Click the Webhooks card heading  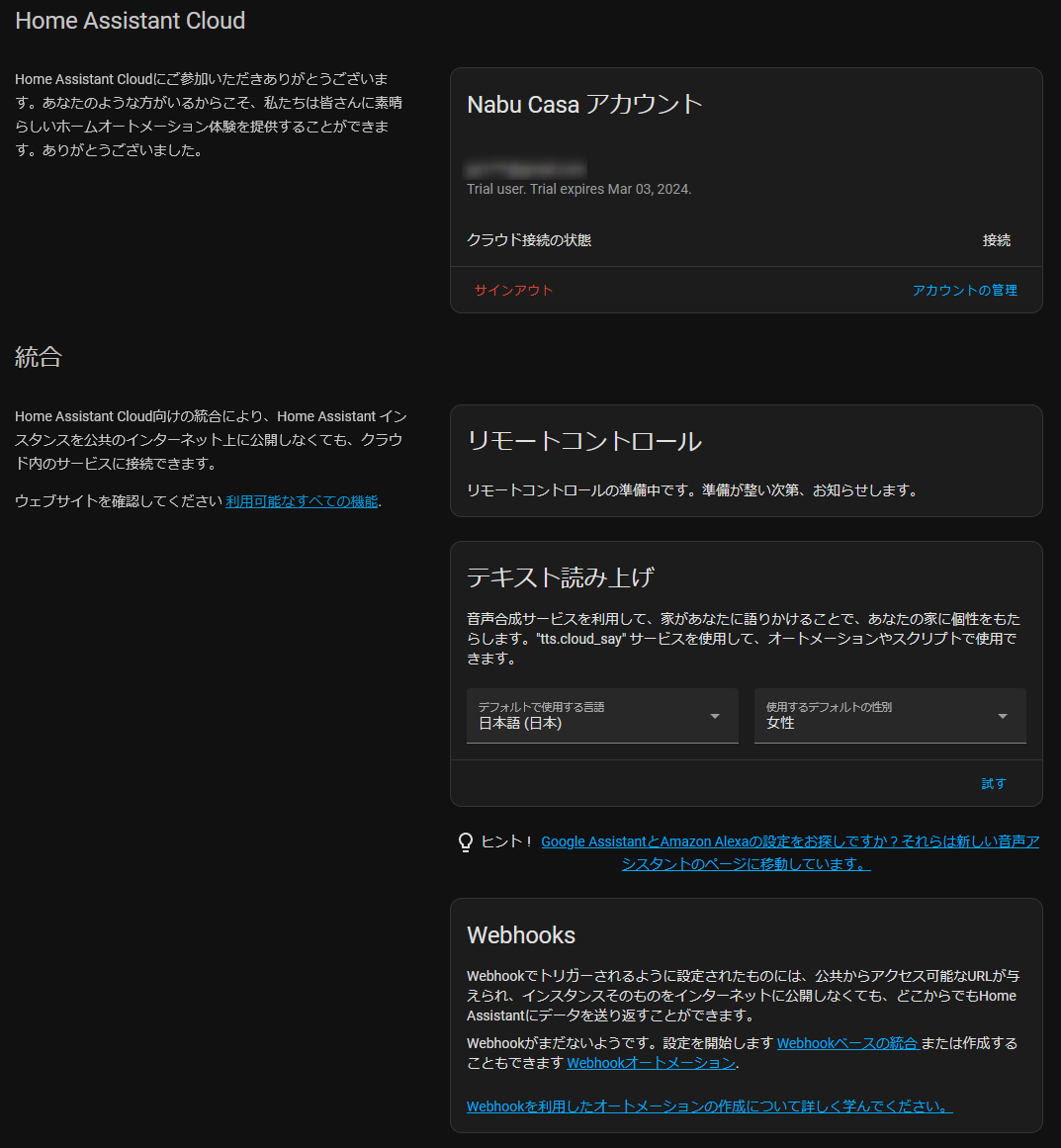click(x=521, y=935)
